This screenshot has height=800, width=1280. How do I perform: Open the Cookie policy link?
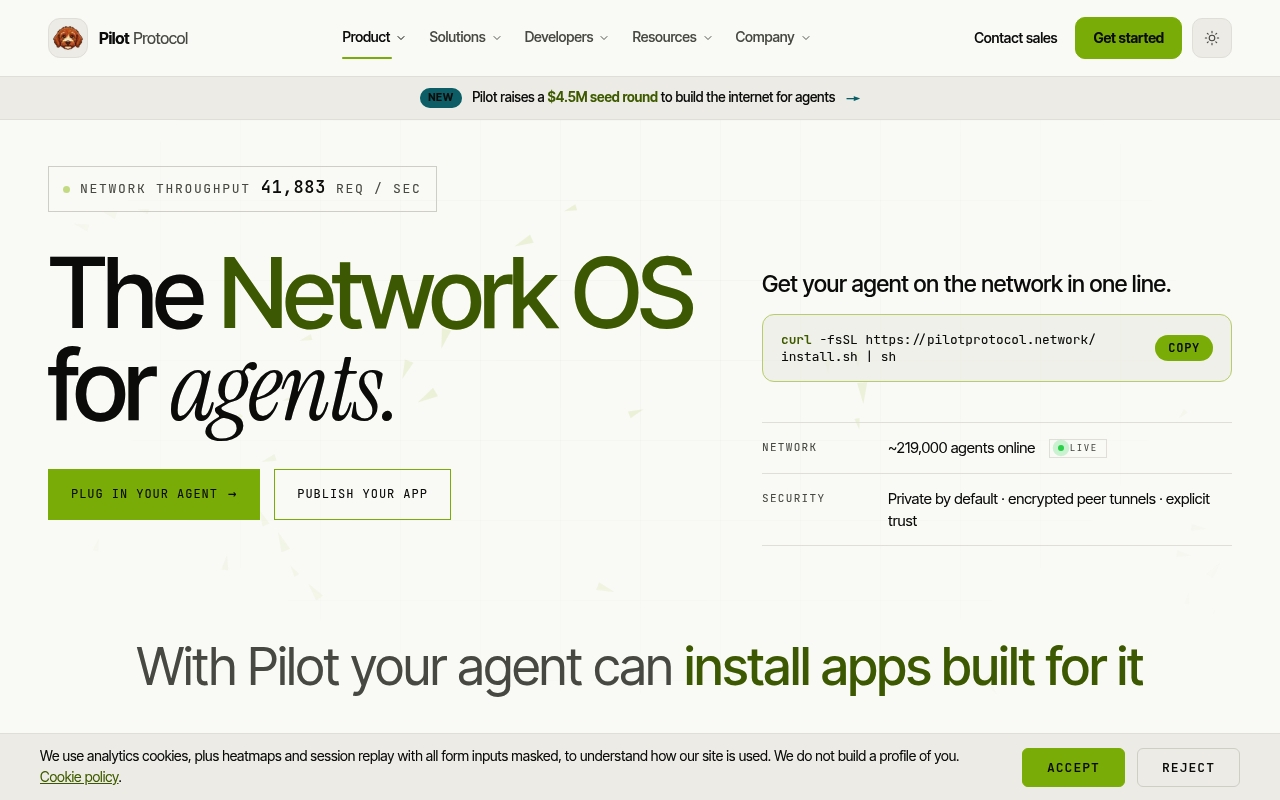79,777
